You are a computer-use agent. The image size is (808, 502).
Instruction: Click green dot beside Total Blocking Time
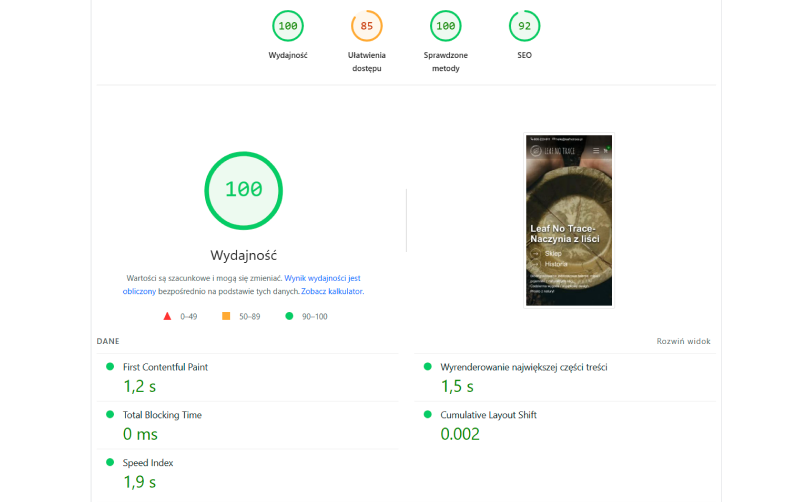coord(110,415)
